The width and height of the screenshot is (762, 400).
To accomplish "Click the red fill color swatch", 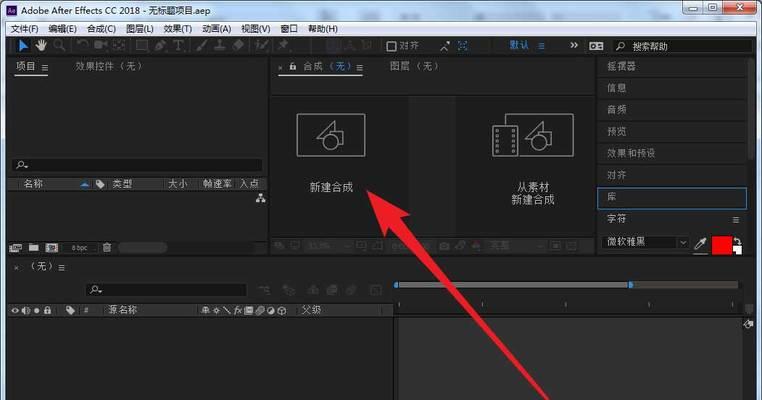I will tap(722, 245).
